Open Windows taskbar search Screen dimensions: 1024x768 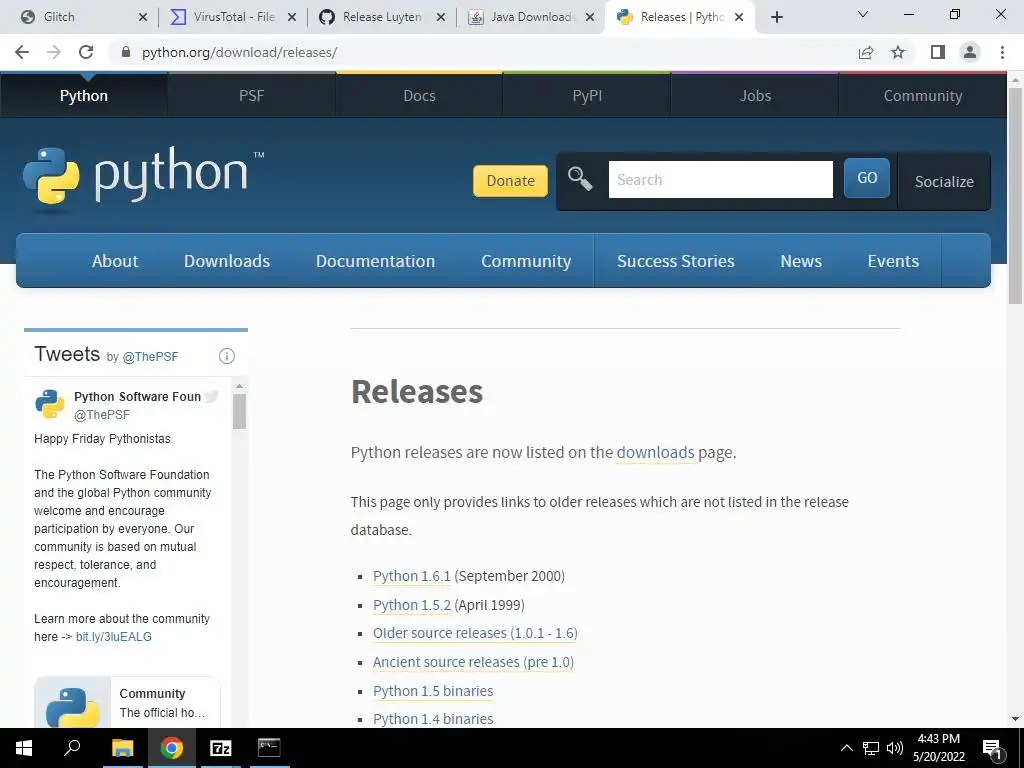click(72, 748)
